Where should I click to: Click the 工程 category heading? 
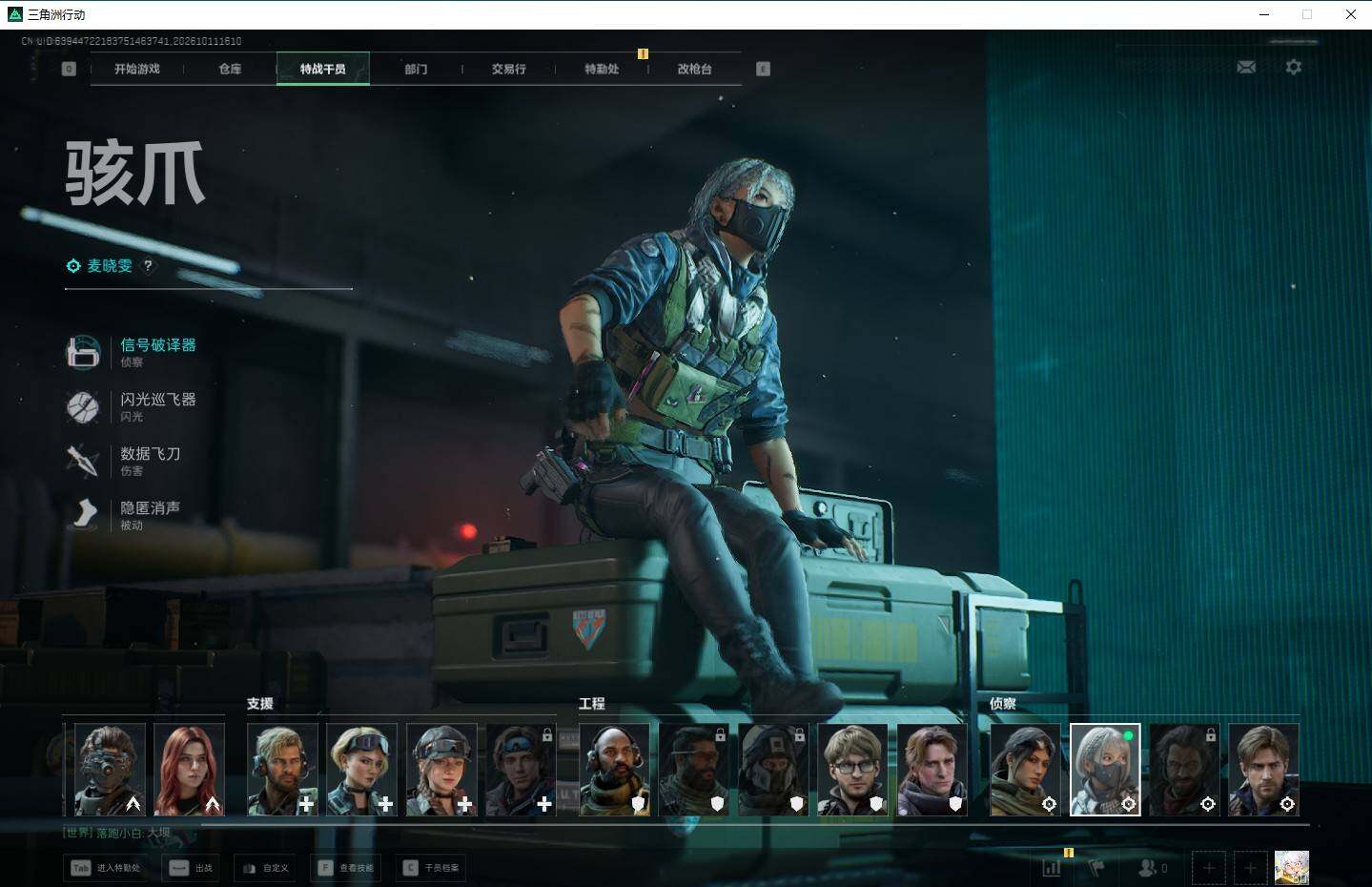[591, 704]
